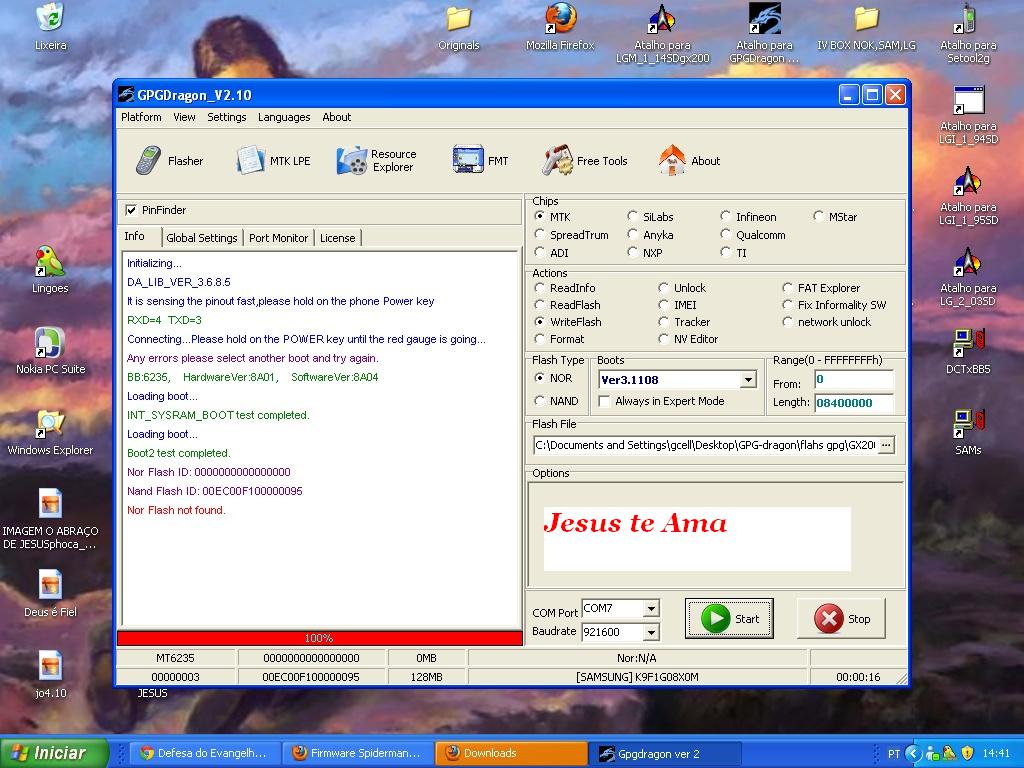Viewport: 1024px width, 768px height.
Task: Open the Flasher tool in the toolbar
Action: (170, 161)
